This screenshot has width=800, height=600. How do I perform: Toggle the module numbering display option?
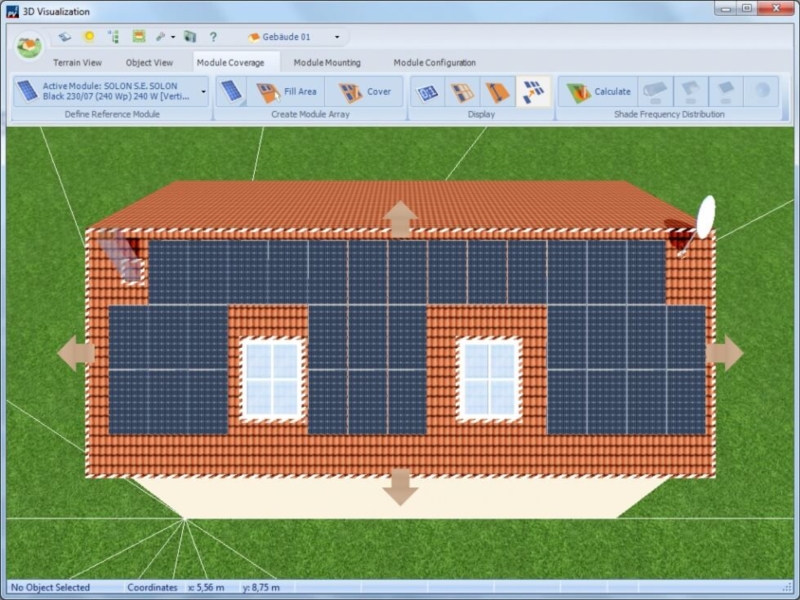428,92
